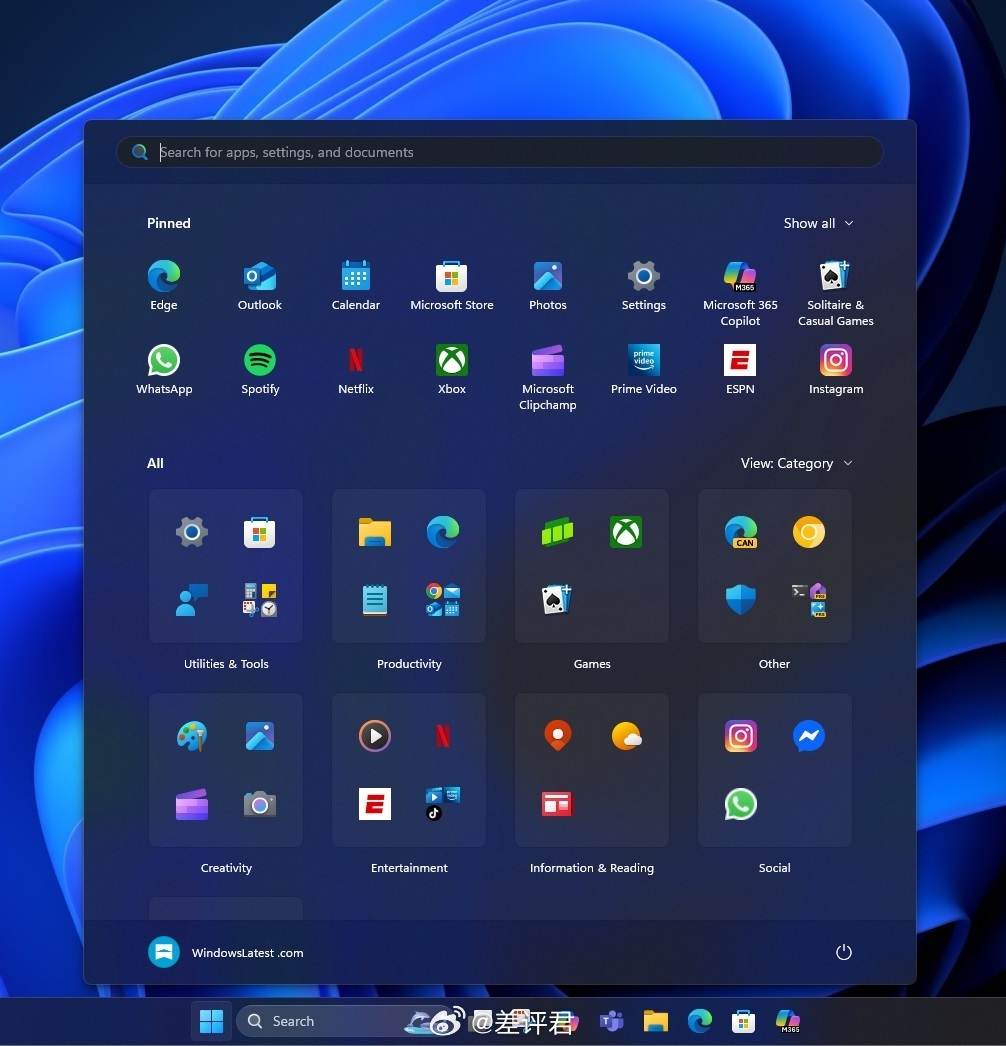Open ESPN in the Entertainment category
The height and width of the screenshot is (1046, 1006).
[375, 804]
